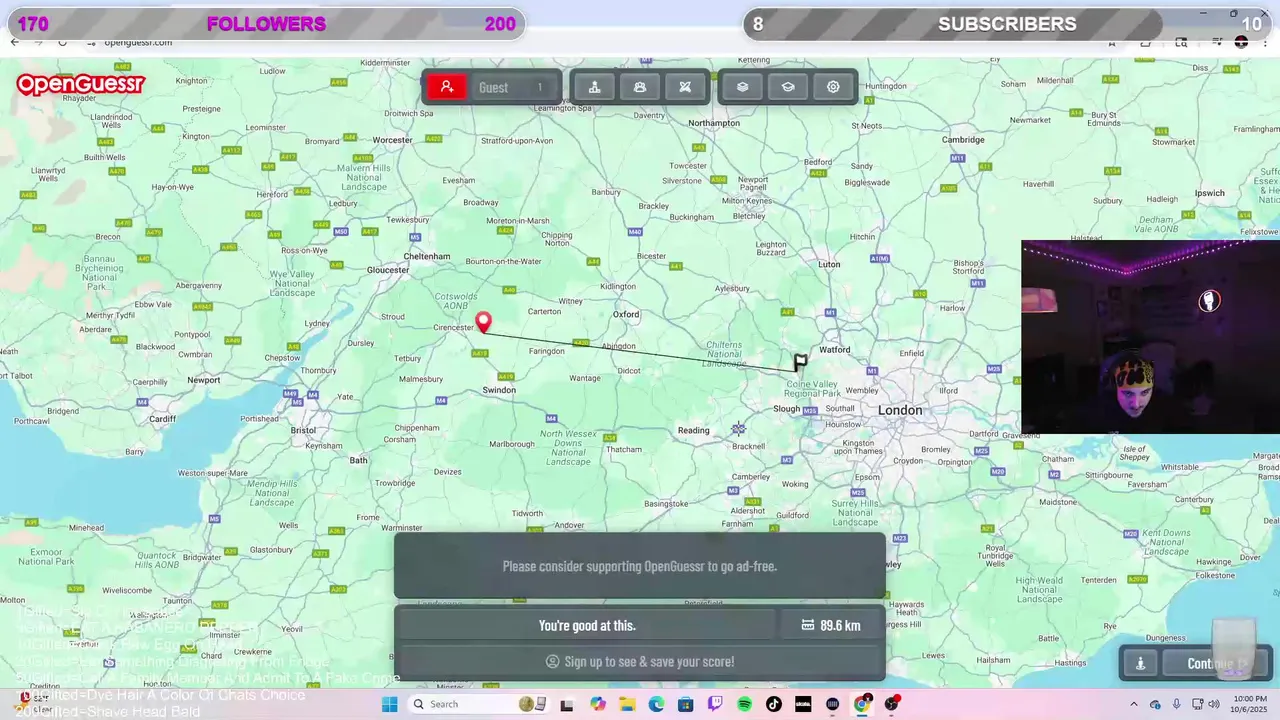Click the Continue button
The width and height of the screenshot is (1280, 720).
1217,663
